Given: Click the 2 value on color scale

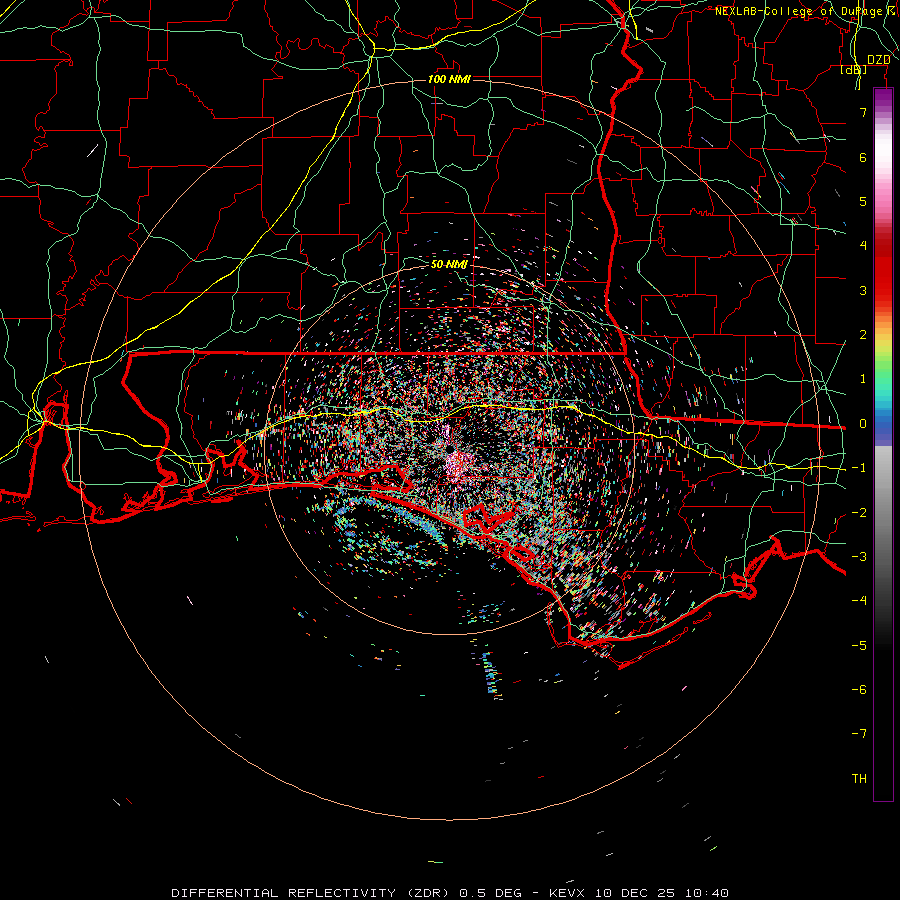Looking at the screenshot, I should [x=863, y=335].
